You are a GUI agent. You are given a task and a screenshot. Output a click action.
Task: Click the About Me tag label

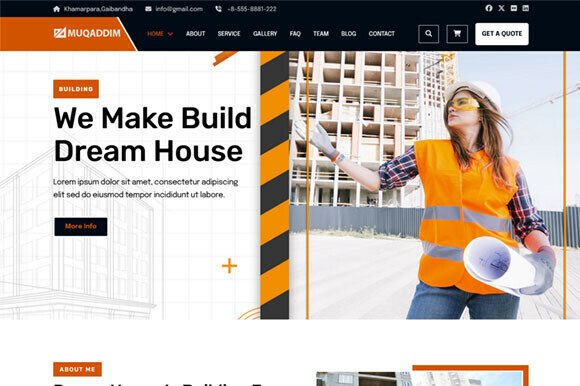[77, 369]
